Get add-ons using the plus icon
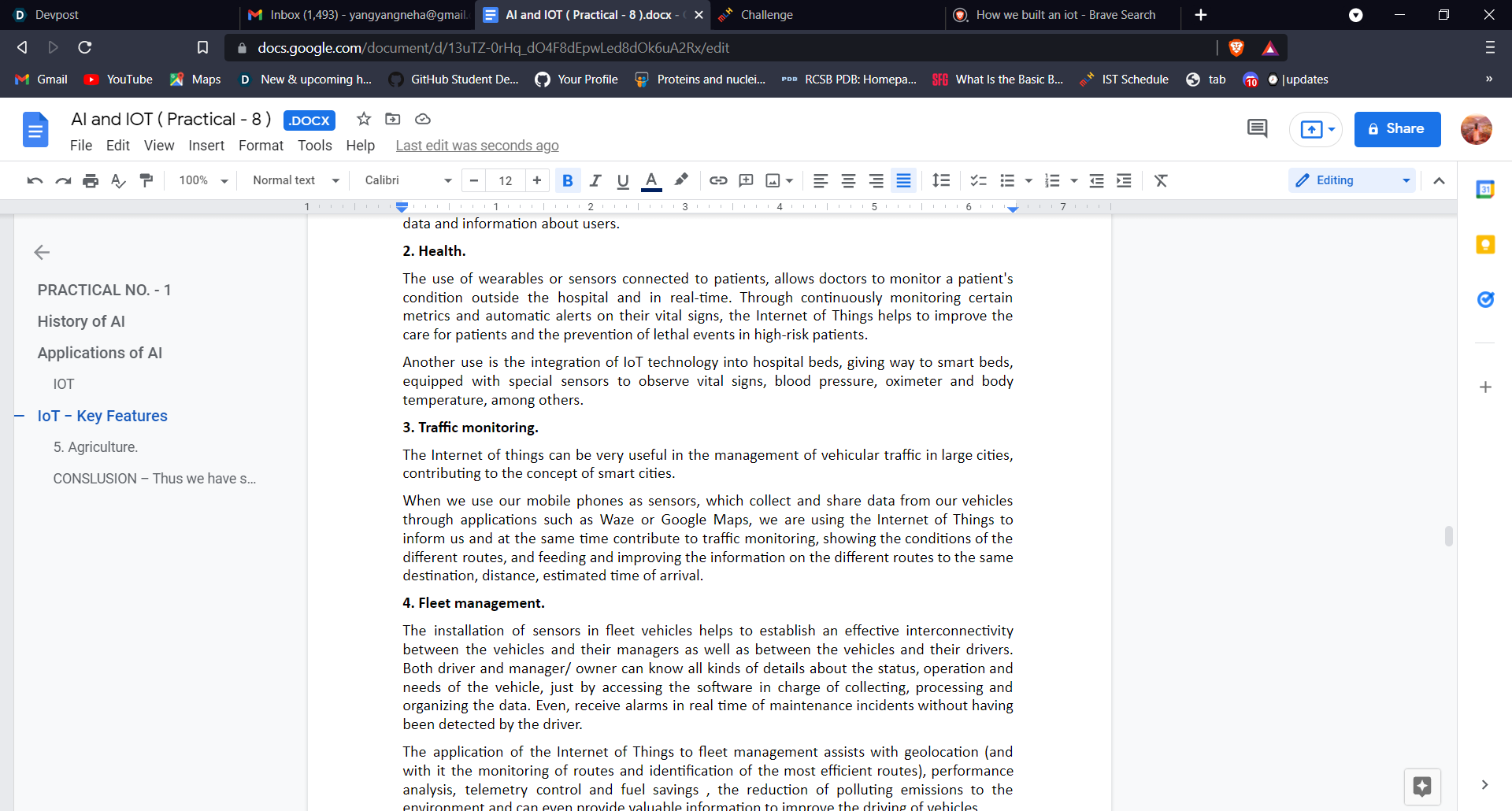The width and height of the screenshot is (1512, 811). tap(1485, 387)
